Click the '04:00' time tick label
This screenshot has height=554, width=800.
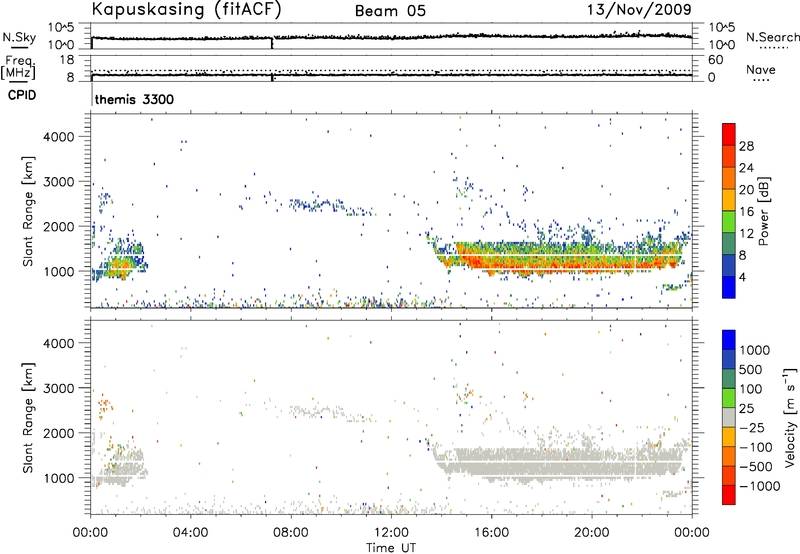pos(190,533)
